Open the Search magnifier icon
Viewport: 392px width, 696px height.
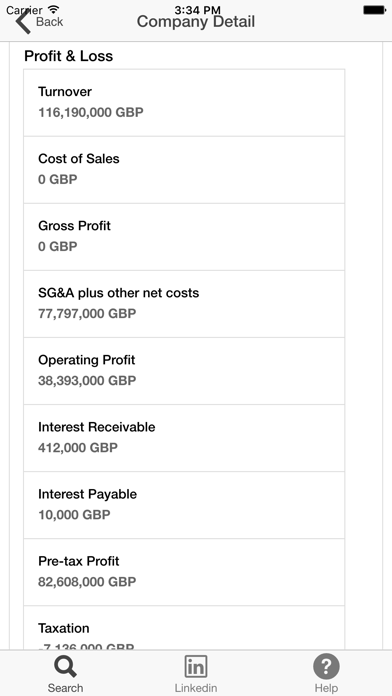(x=65, y=667)
